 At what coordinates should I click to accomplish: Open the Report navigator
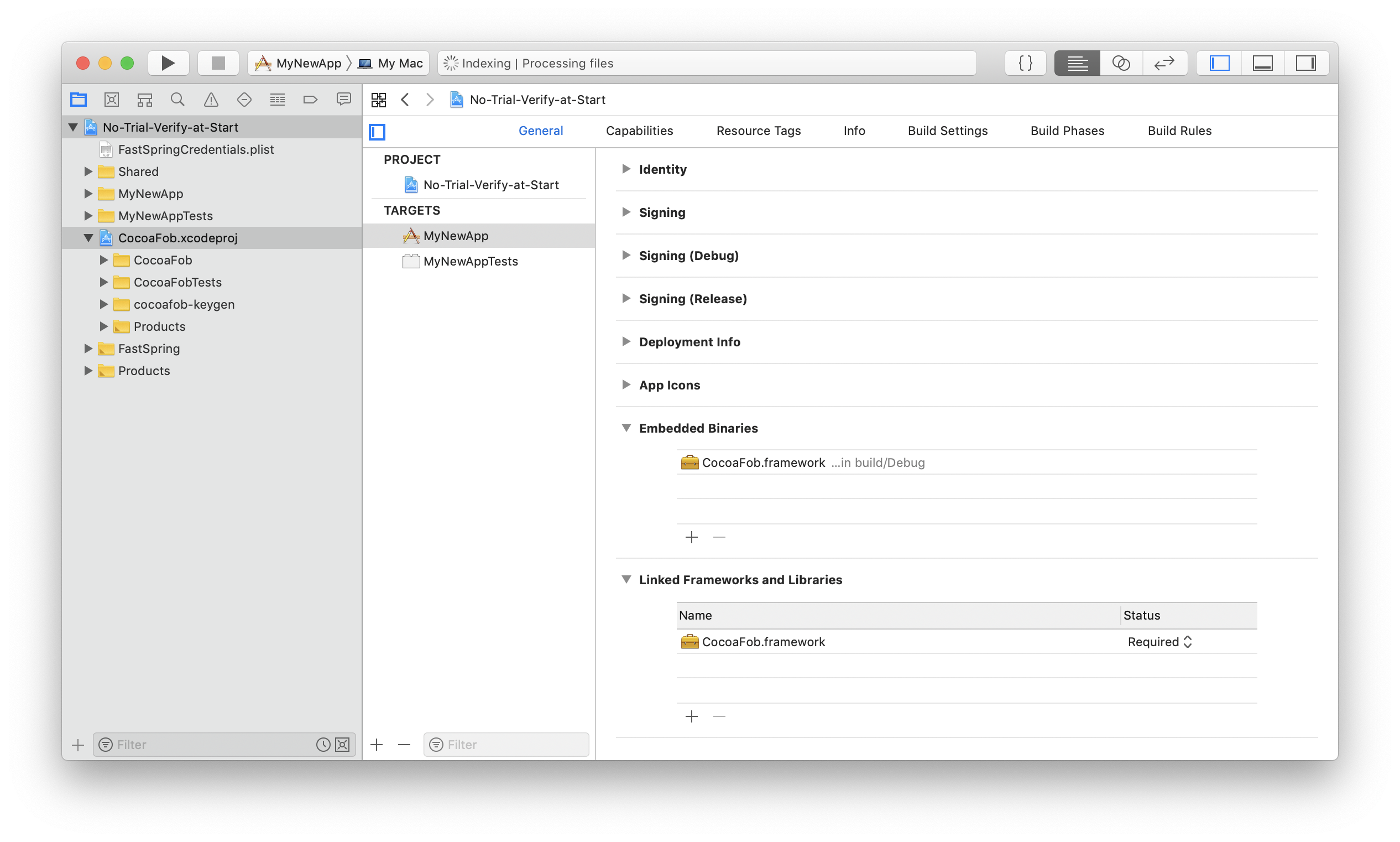tap(343, 99)
